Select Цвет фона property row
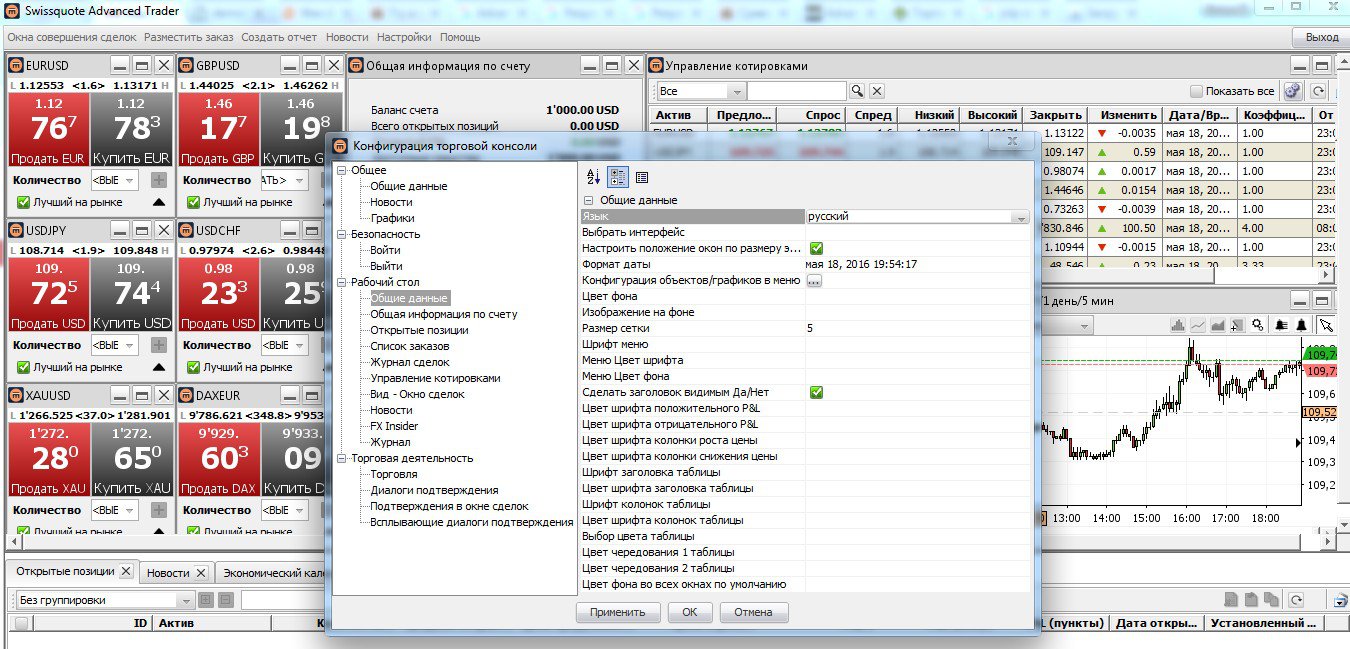Screen dimensions: 1350x649 coord(805,296)
